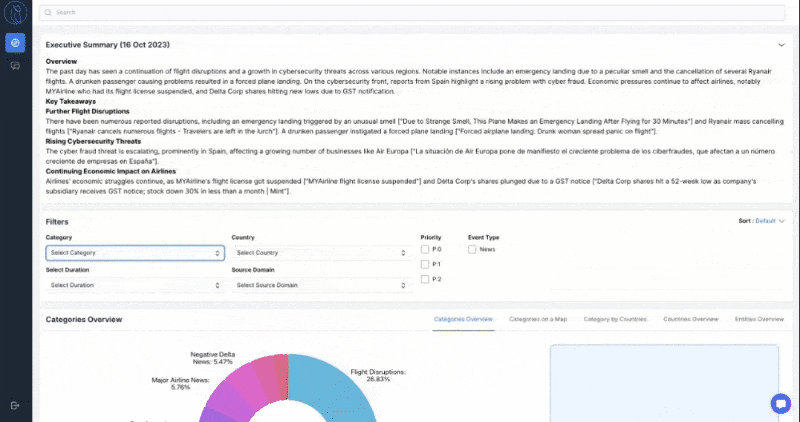Switch to Category by Countries tab
This screenshot has width=800, height=422.
[615, 319]
